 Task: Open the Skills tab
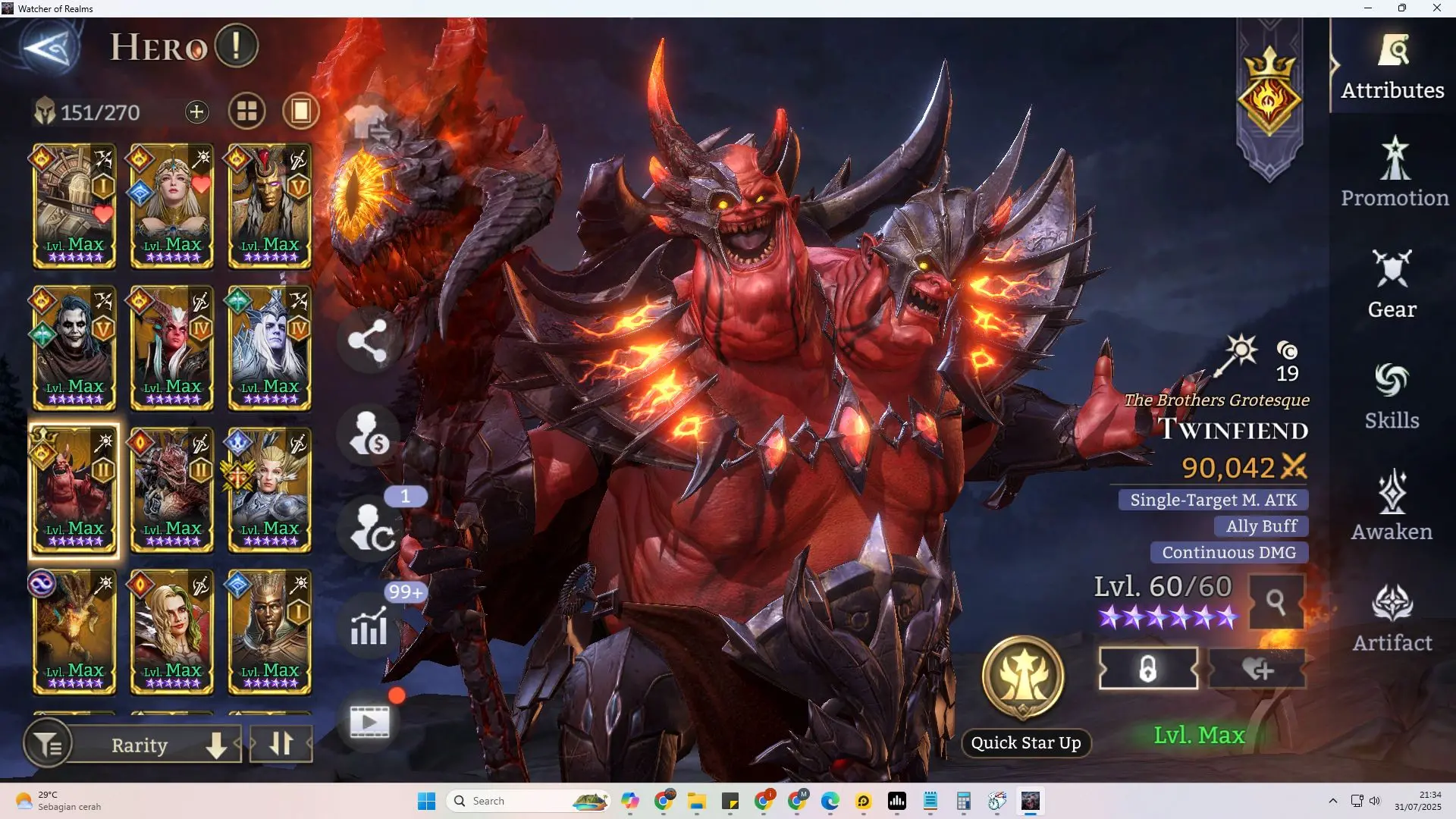(1392, 396)
